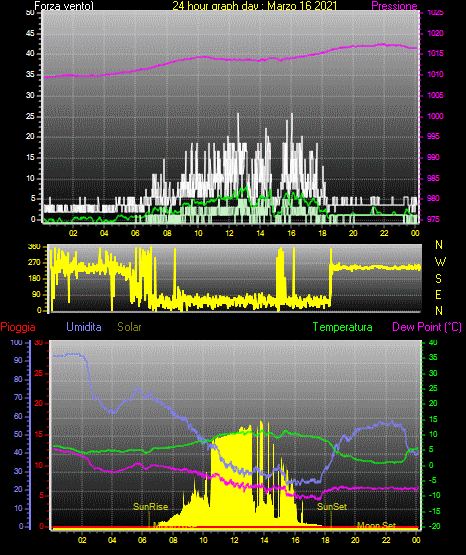Click the red 'Pioggia' legend label
This screenshot has height=555, width=466.
point(18,327)
